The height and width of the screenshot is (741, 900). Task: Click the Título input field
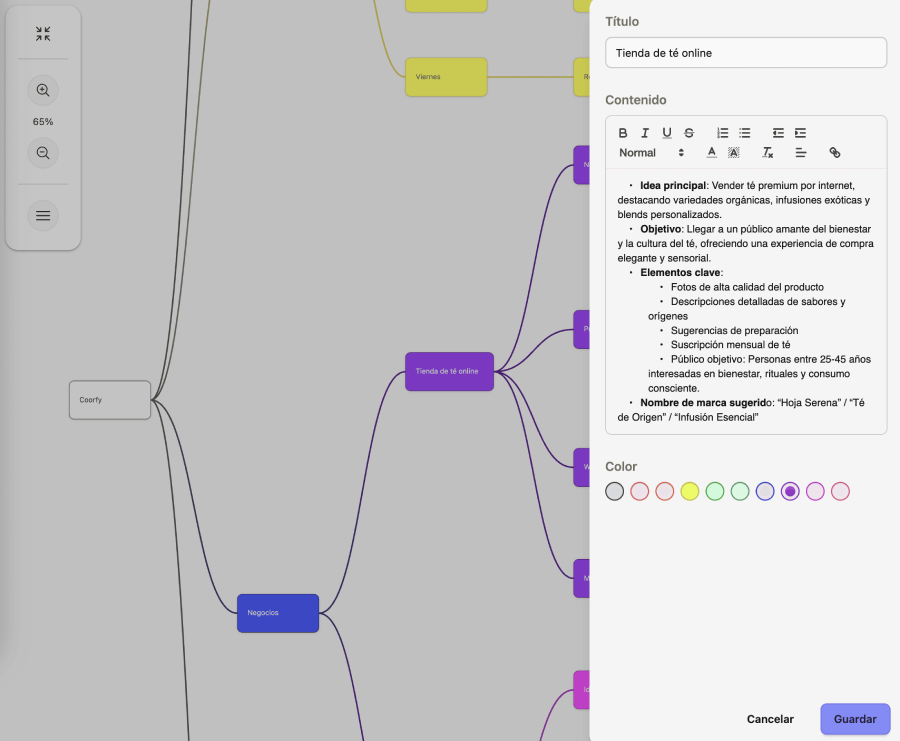click(x=746, y=53)
